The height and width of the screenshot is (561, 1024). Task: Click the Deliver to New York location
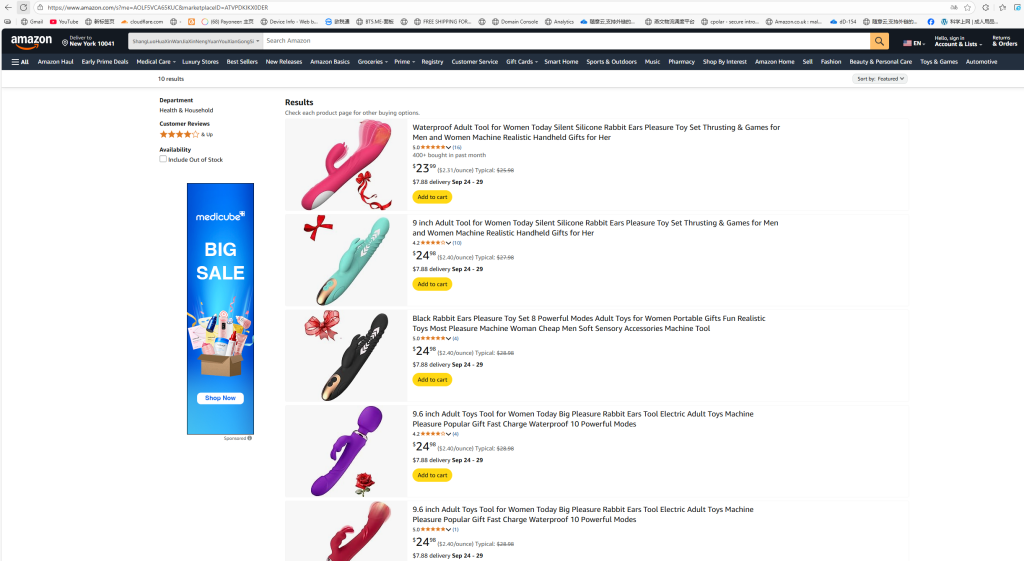(x=88, y=41)
